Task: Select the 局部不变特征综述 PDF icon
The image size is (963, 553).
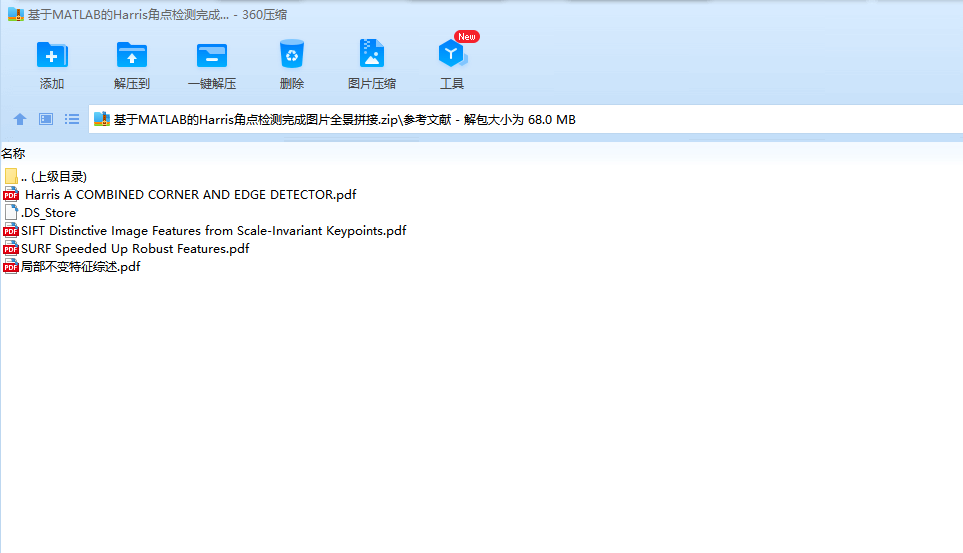Action: click(10, 267)
